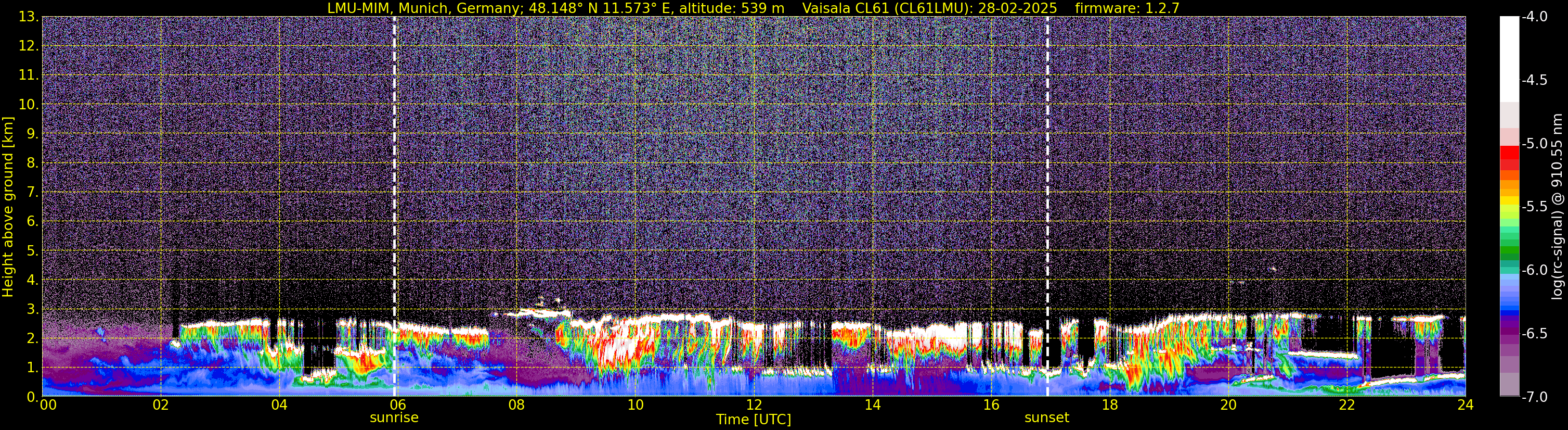Screen dimensions: 1568x430
Task: Click the '6.' tick on the height axis
Action: (33, 222)
